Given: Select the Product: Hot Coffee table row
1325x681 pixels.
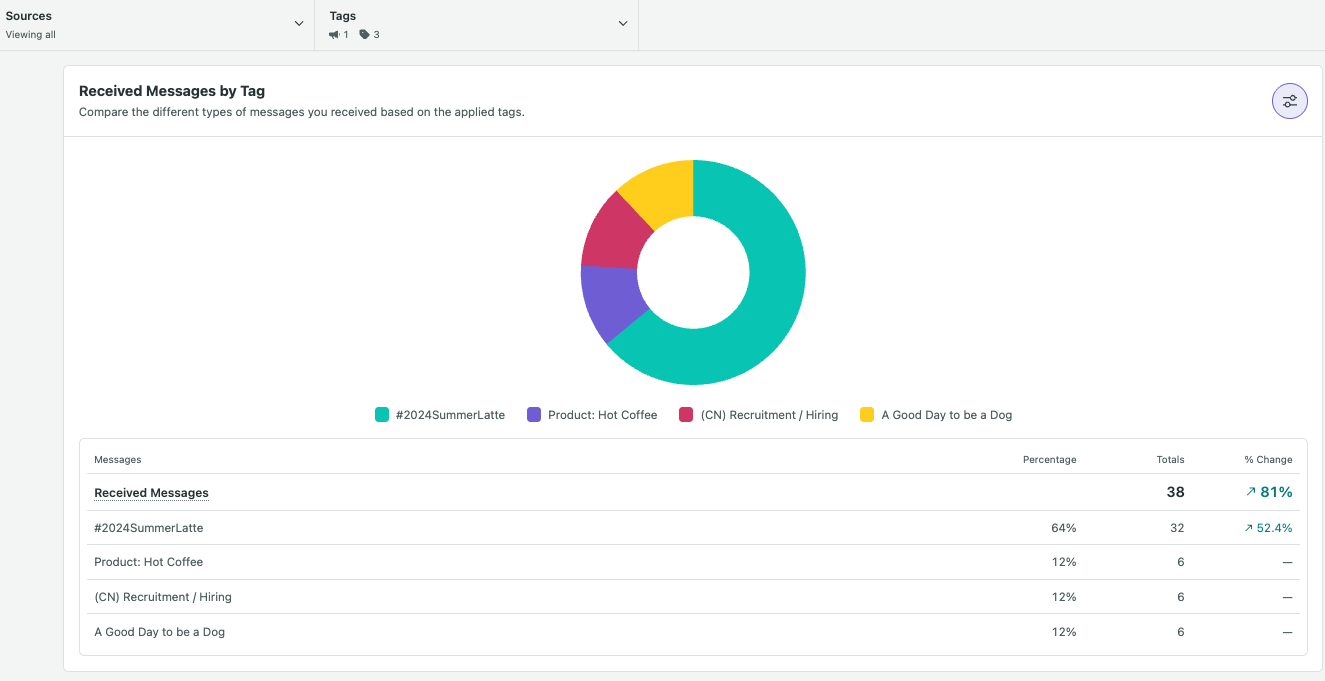Looking at the screenshot, I should click(693, 562).
